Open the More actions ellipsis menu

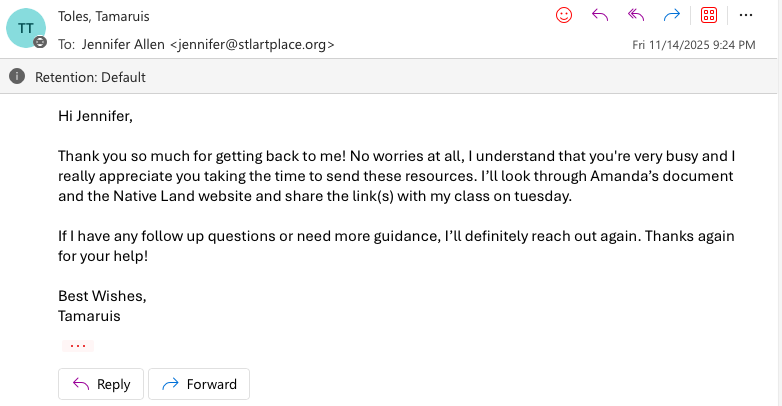tap(746, 15)
